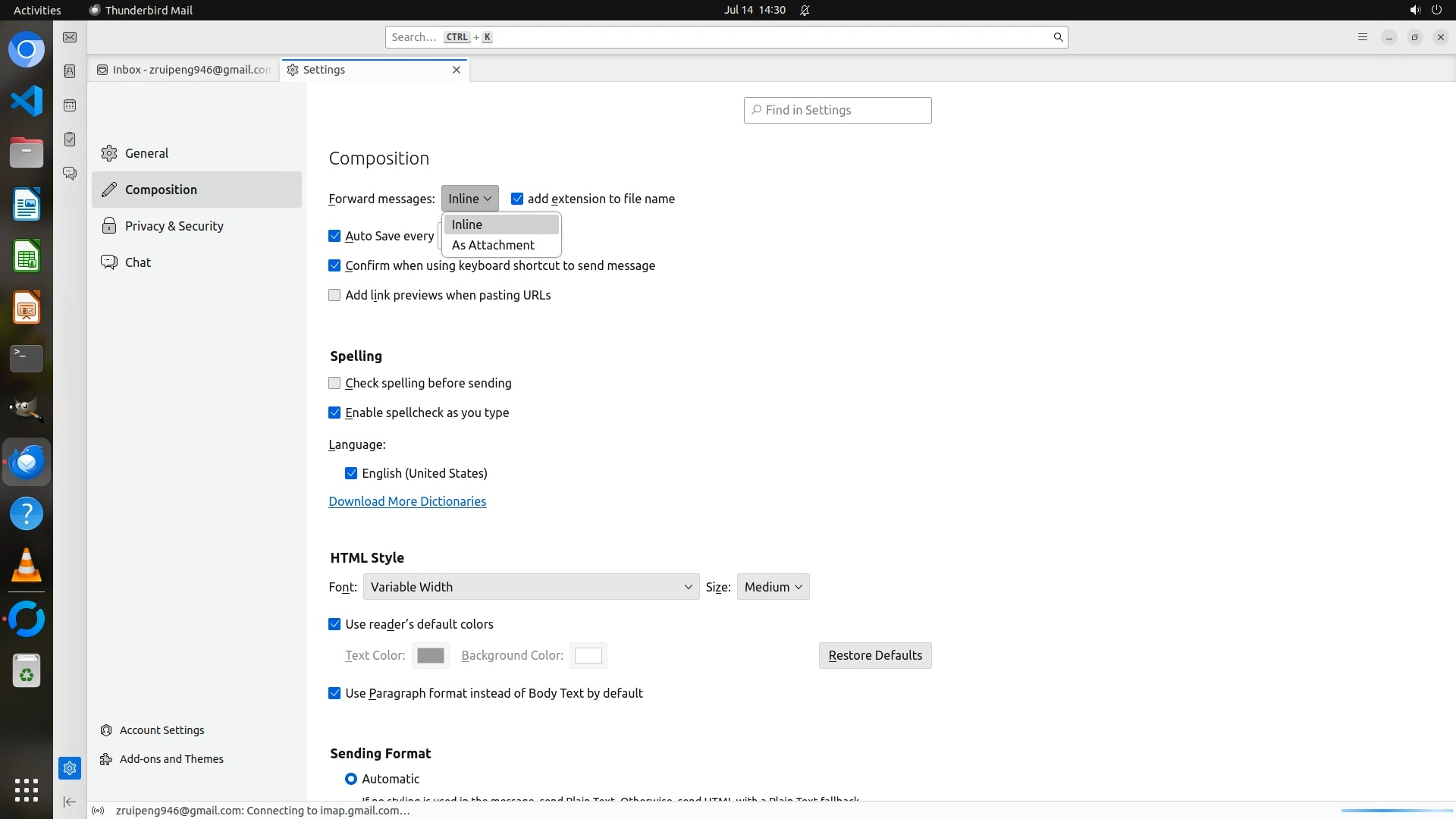The image size is (1456, 819).
Task: Open Download More Dictionaries link
Action: (x=407, y=501)
